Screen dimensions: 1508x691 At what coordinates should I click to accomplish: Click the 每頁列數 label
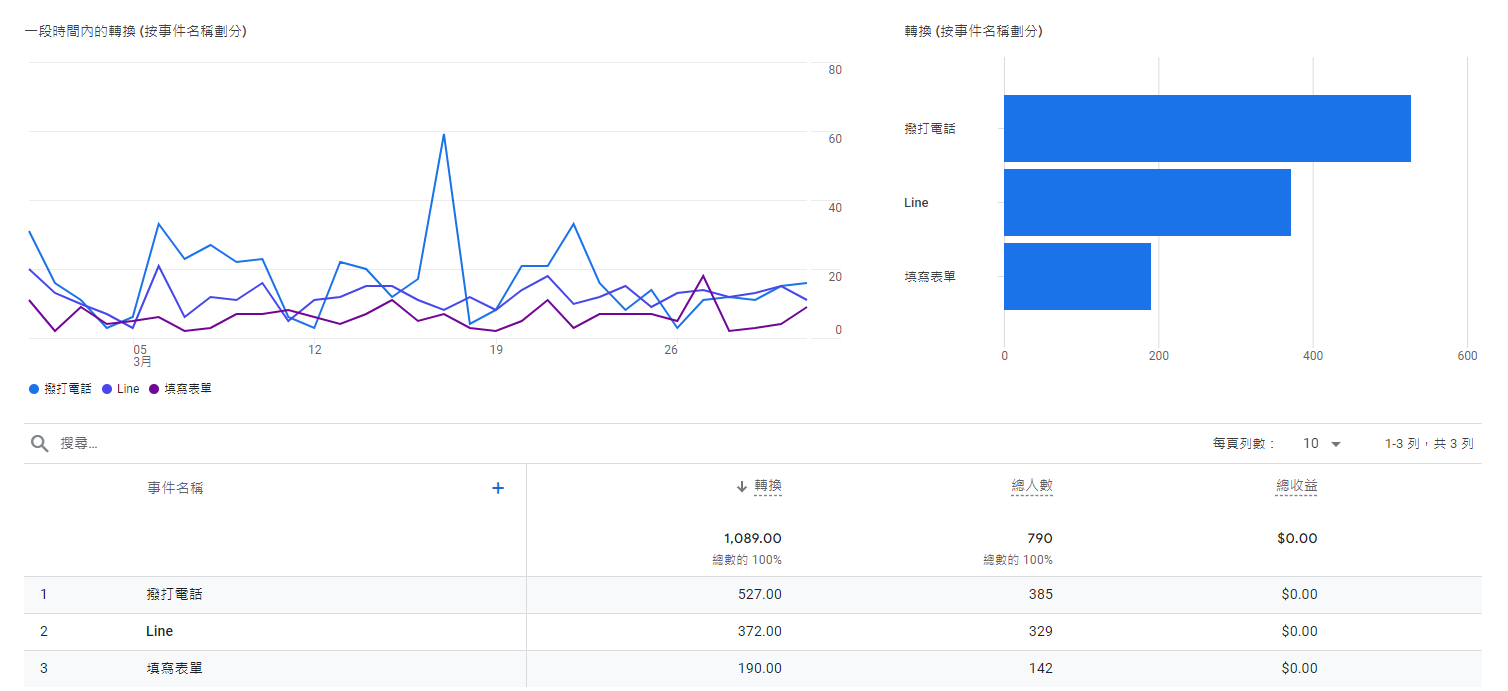click(1244, 444)
